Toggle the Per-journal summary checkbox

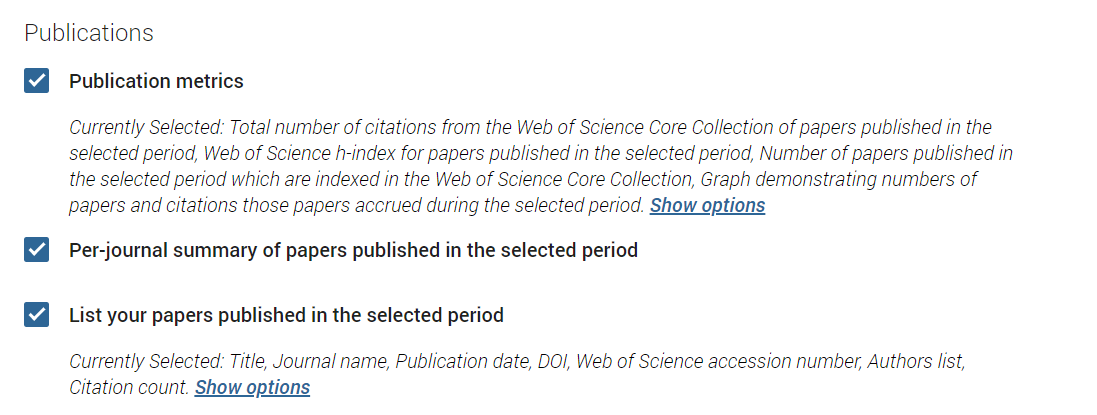click(x=36, y=250)
